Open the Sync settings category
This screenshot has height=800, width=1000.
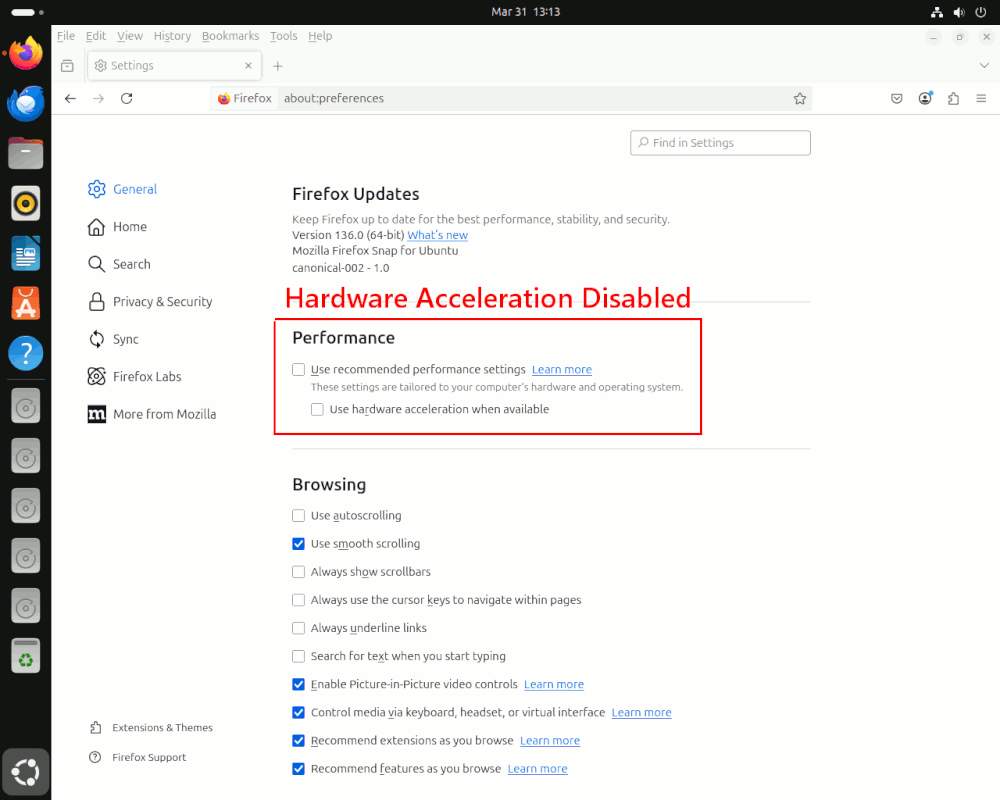[113, 339]
